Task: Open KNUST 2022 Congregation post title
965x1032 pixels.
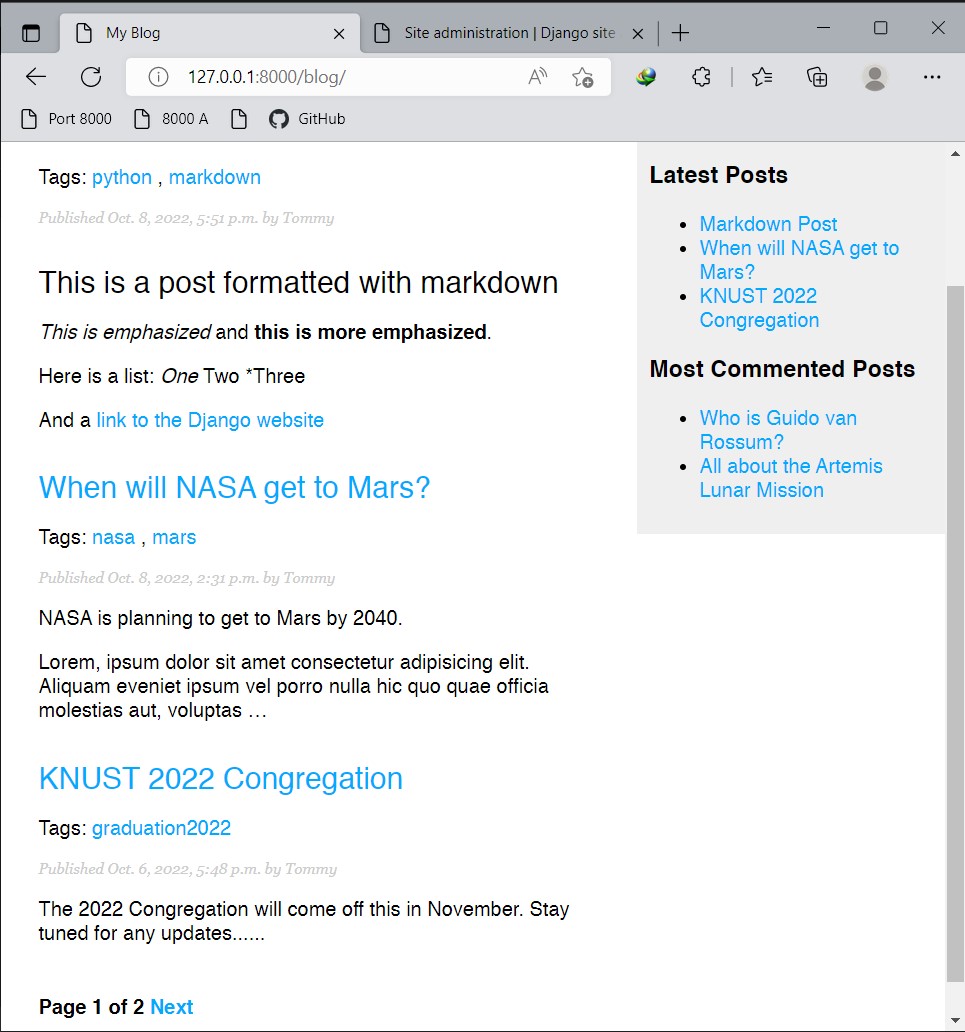Action: pyautogui.click(x=221, y=779)
